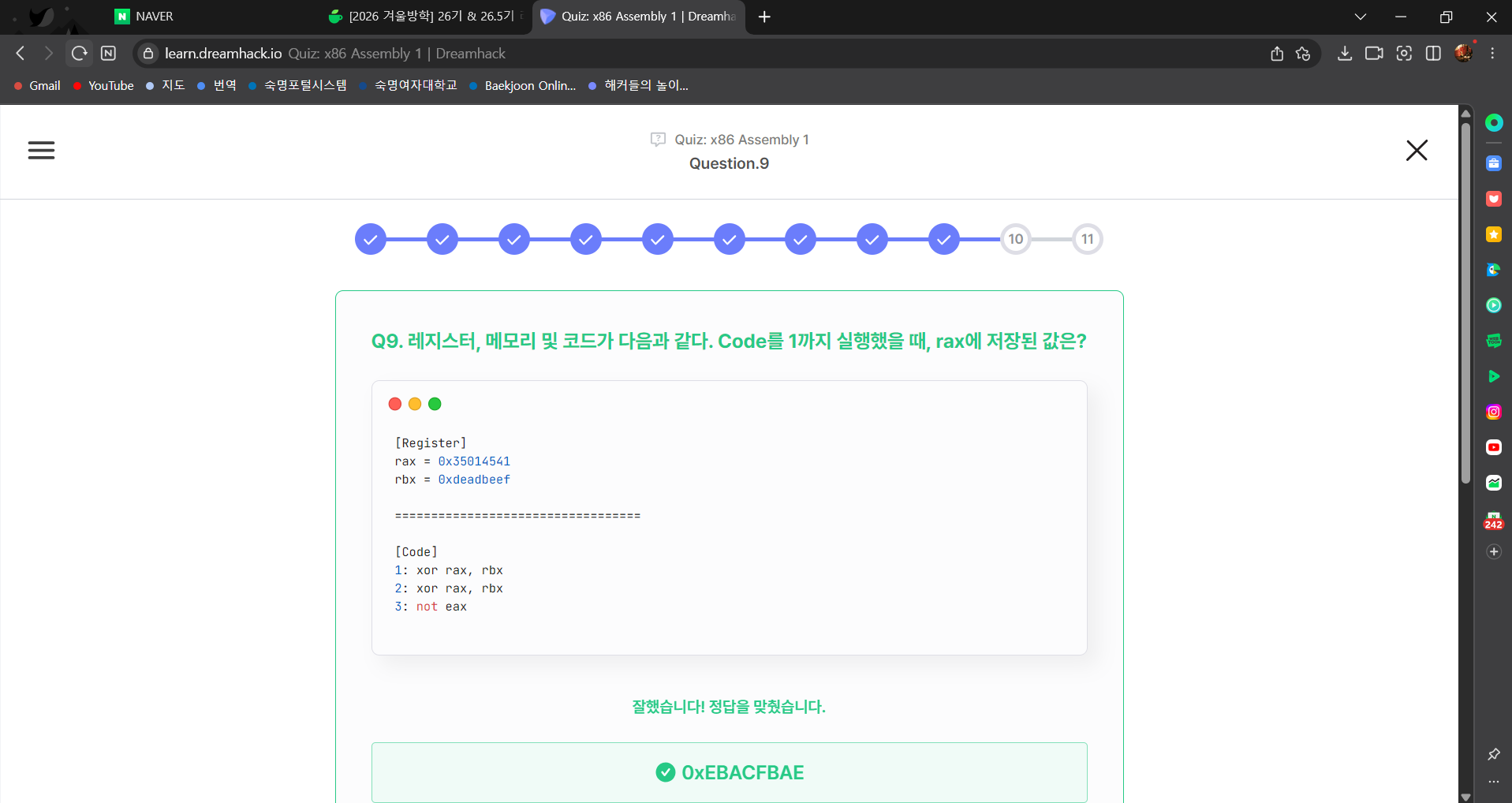The width and height of the screenshot is (1512, 803).
Task: Jump back to first completed question step
Action: pyautogui.click(x=371, y=239)
